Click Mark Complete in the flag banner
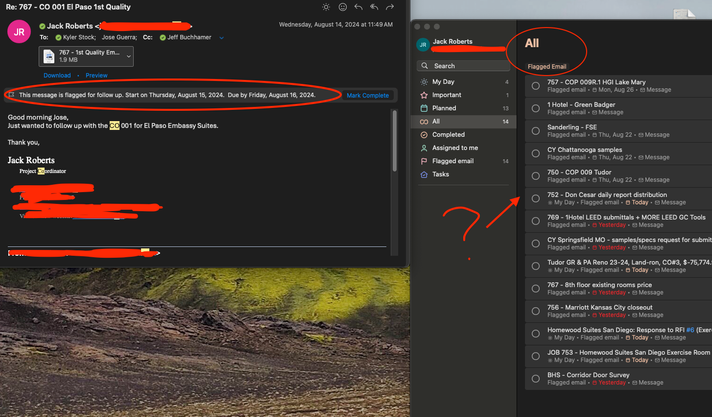Screen dimensions: 712x417 point(367,95)
